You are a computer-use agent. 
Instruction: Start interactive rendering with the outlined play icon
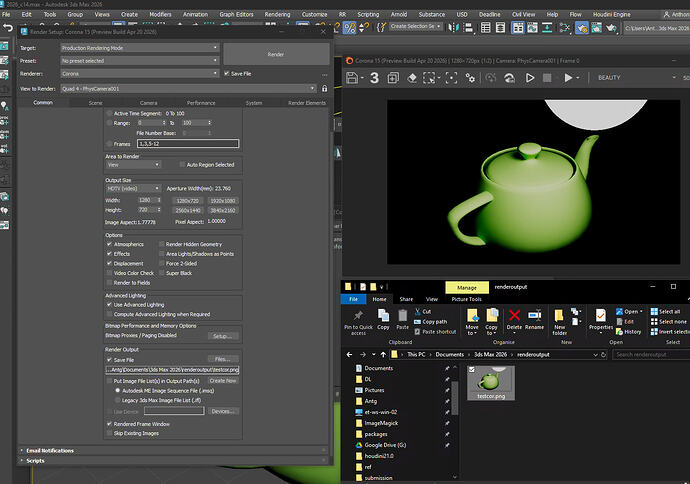click(530, 78)
